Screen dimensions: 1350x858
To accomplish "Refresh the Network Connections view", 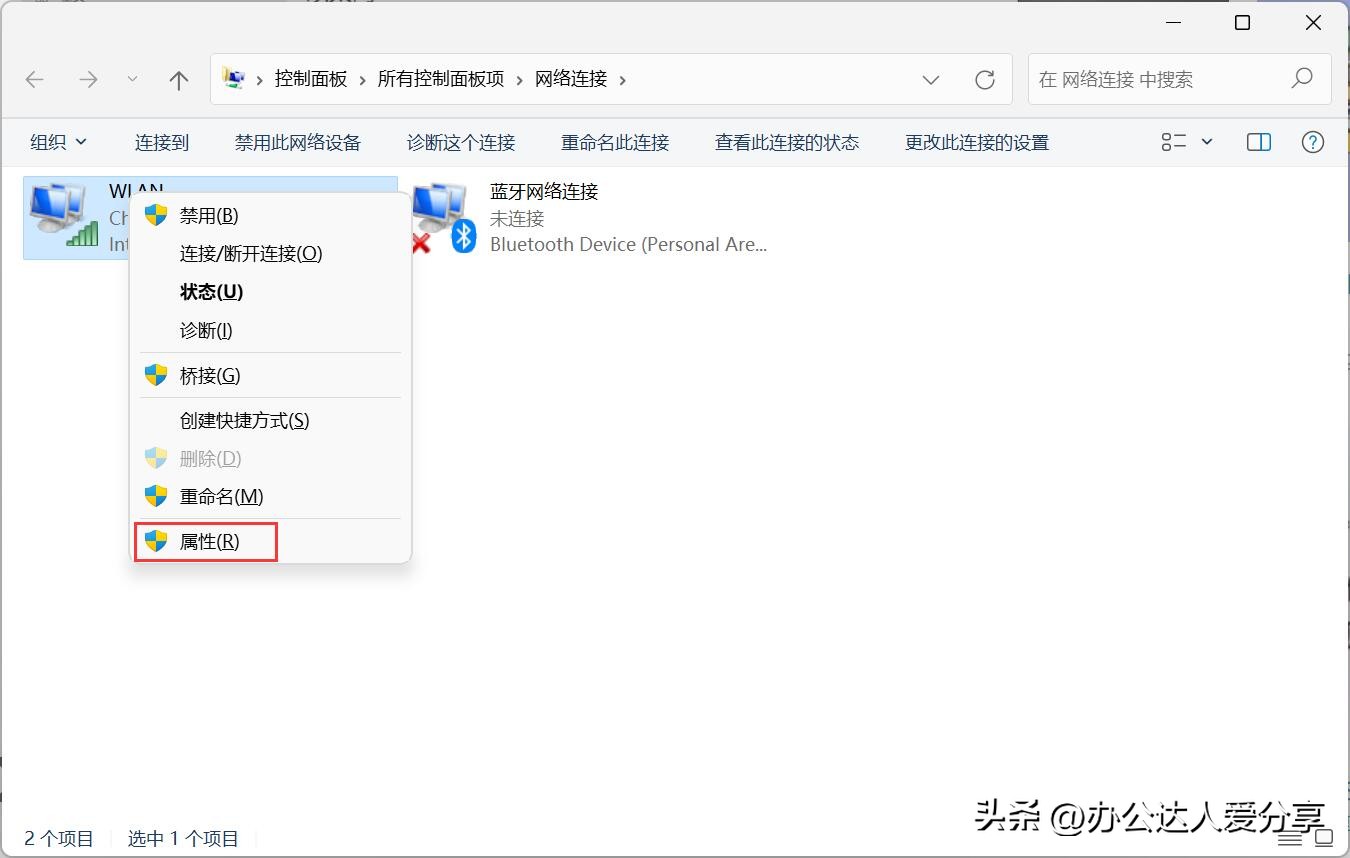I will (985, 79).
